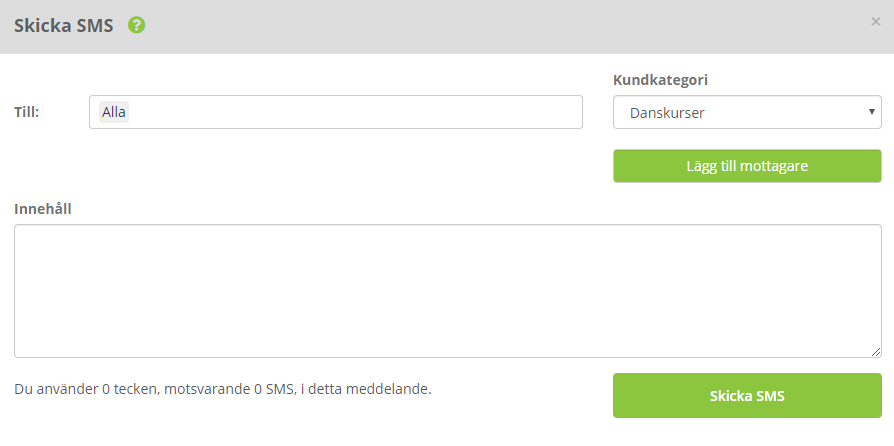
Task: Click the Skicka SMS dialog title
Action: tap(64, 26)
